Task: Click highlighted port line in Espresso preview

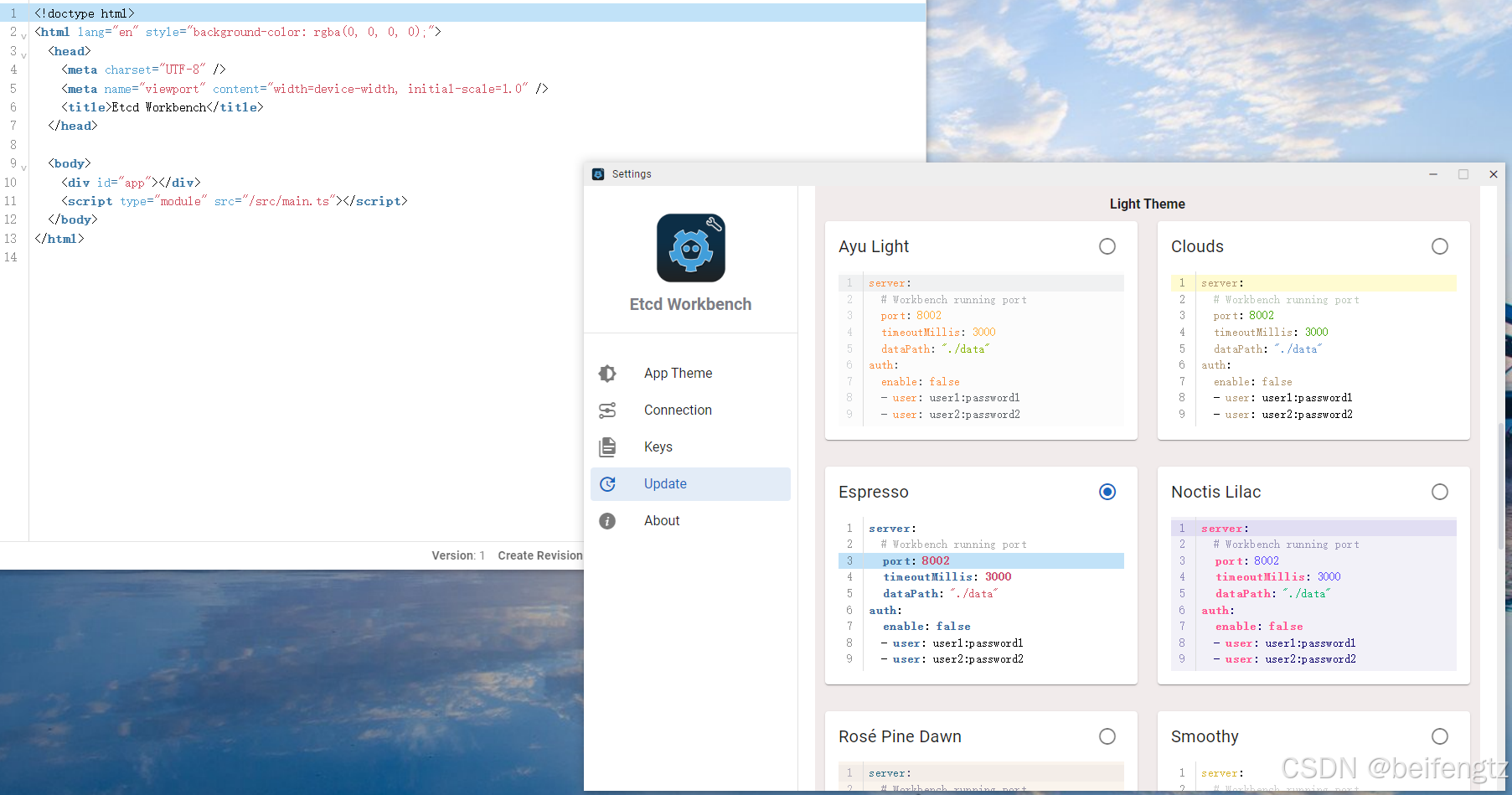Action: 981,561
